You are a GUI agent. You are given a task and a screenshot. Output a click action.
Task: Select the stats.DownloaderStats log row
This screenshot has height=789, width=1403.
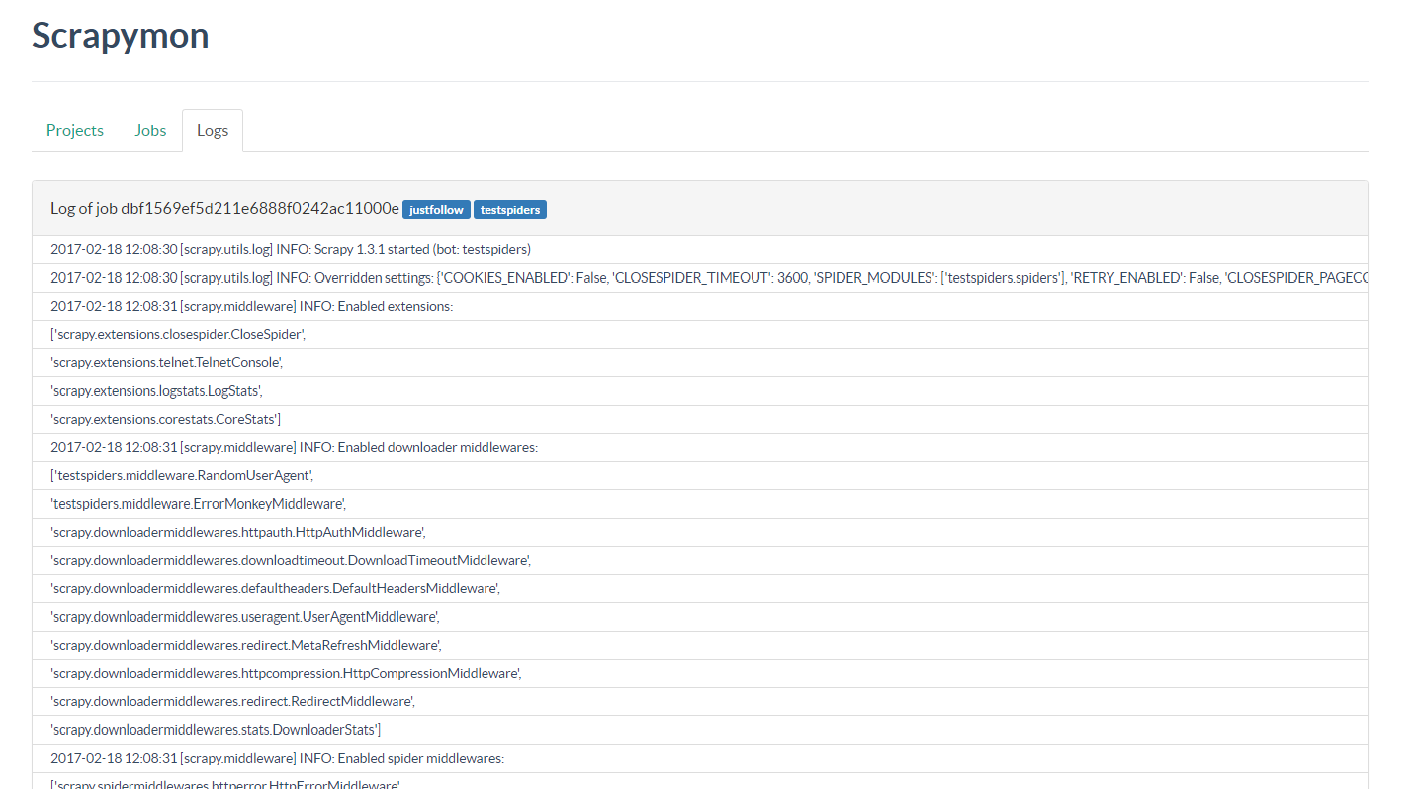click(700, 730)
